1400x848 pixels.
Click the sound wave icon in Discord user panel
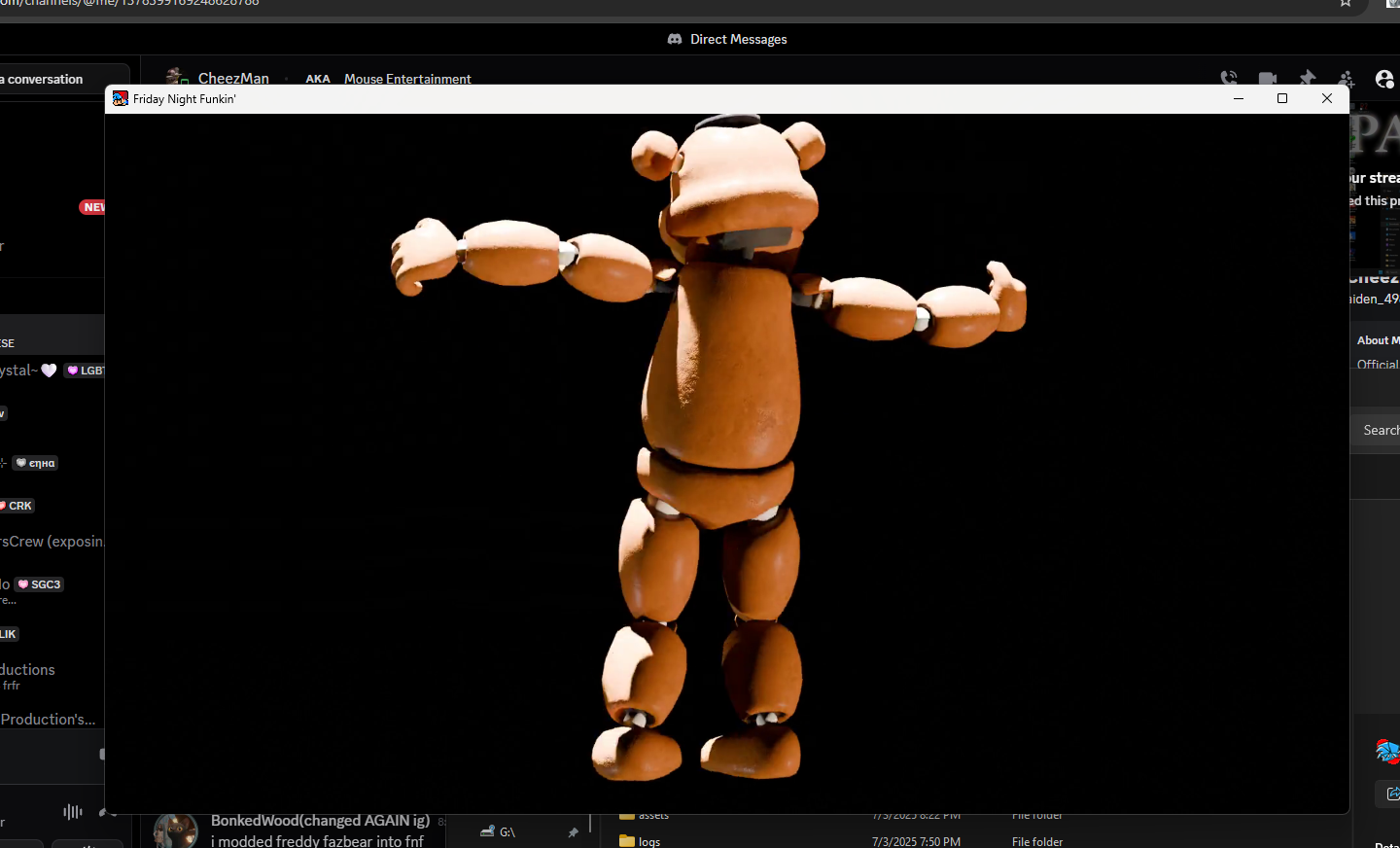(x=73, y=811)
